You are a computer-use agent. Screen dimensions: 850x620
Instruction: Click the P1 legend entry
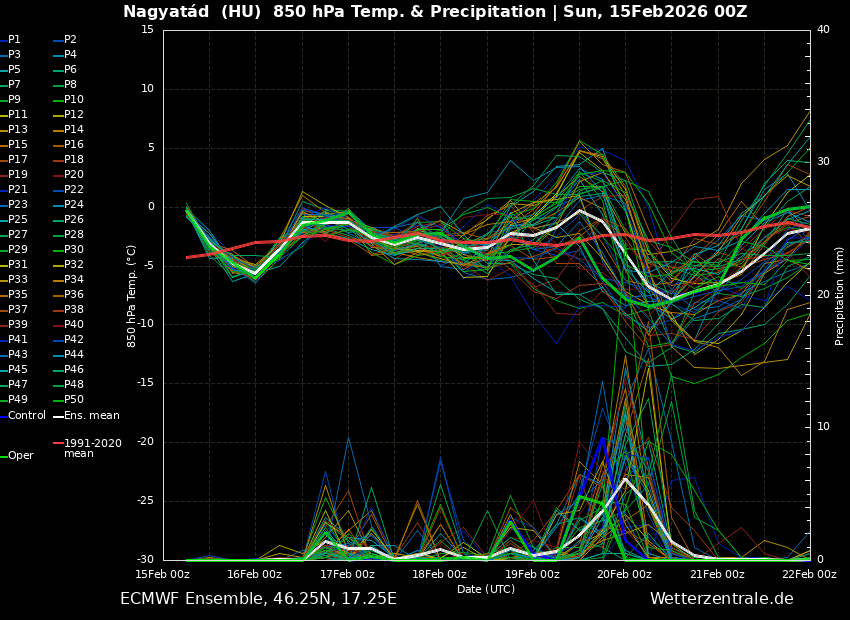15,40
